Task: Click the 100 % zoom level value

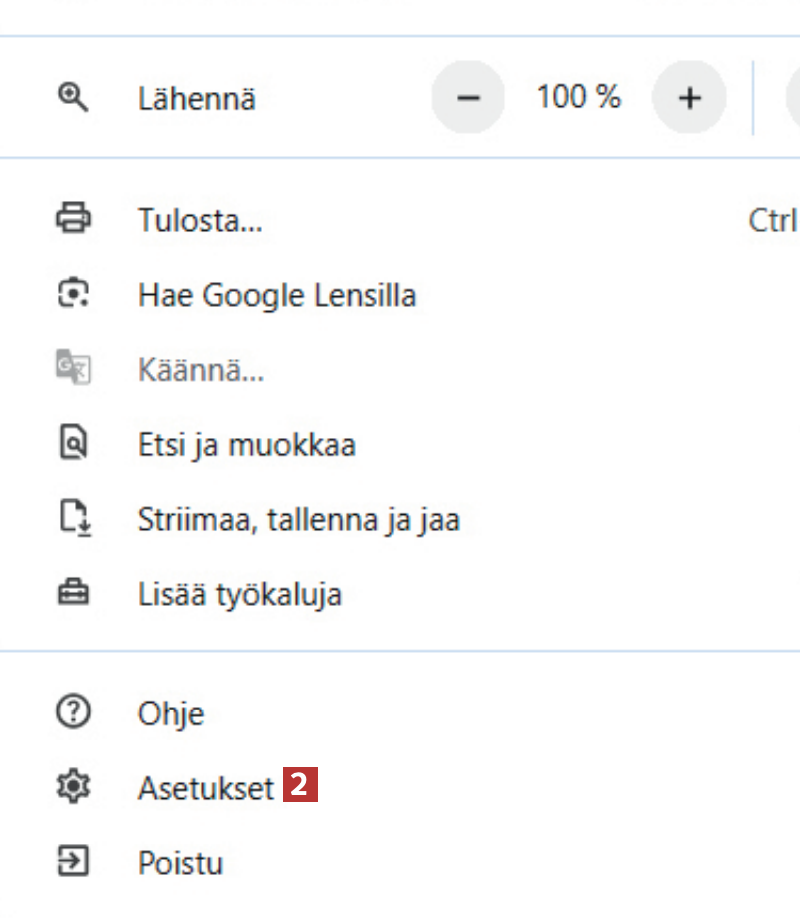Action: [x=578, y=97]
